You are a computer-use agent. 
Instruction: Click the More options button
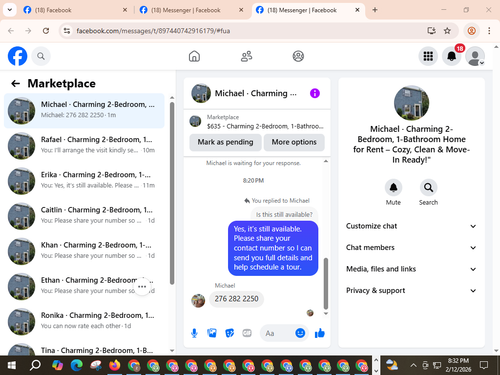click(294, 142)
